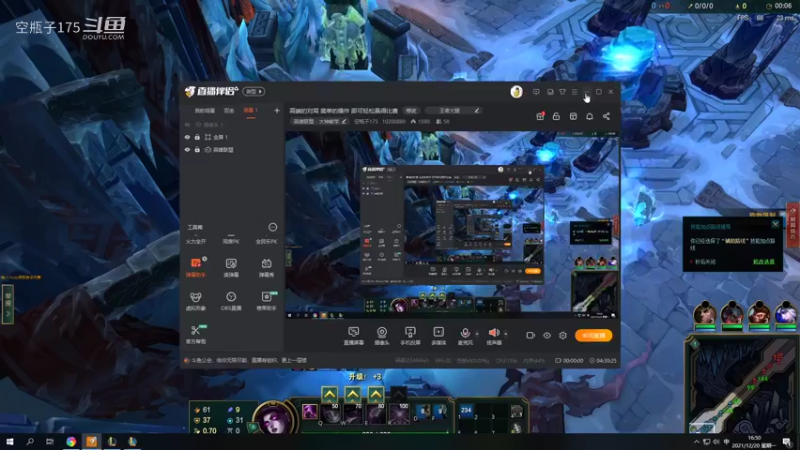Toggle visibility of the 英雄联盟 source
This screenshot has height=450, width=800.
(187, 150)
